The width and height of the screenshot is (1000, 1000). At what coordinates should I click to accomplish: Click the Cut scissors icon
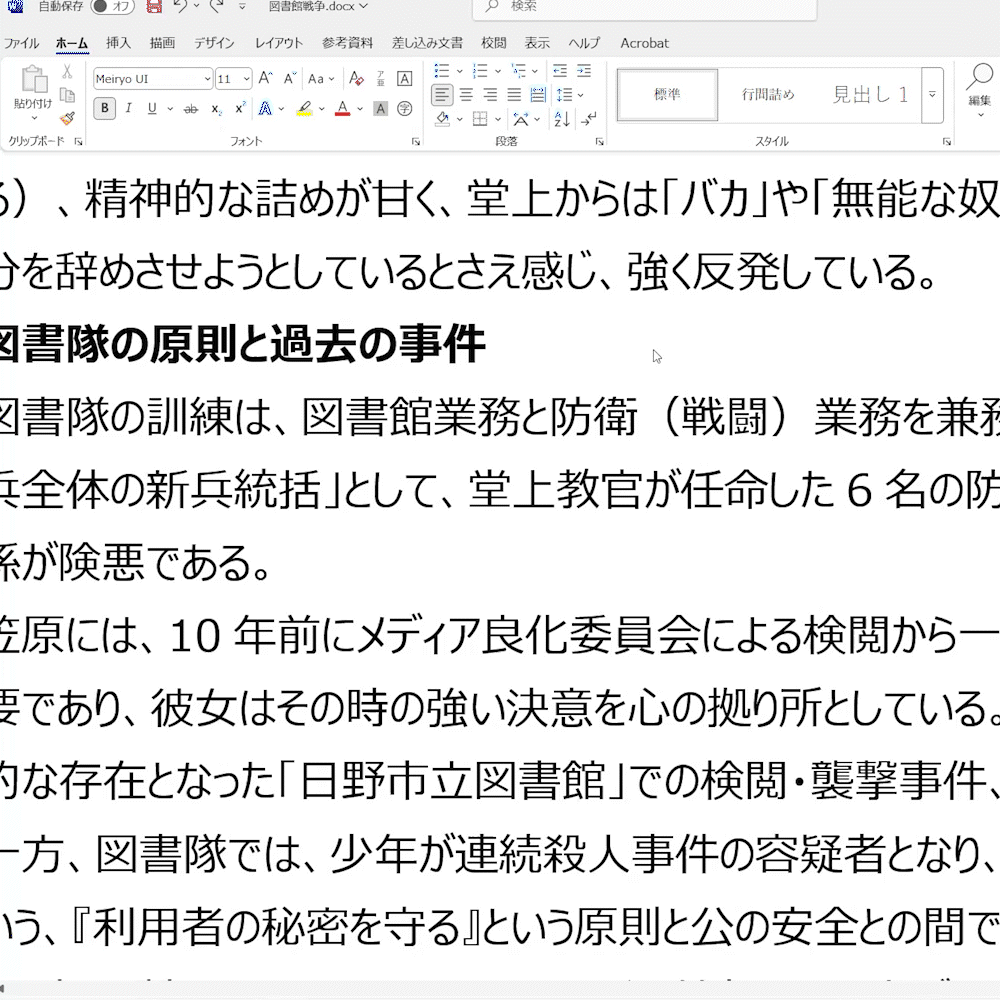coord(67,72)
